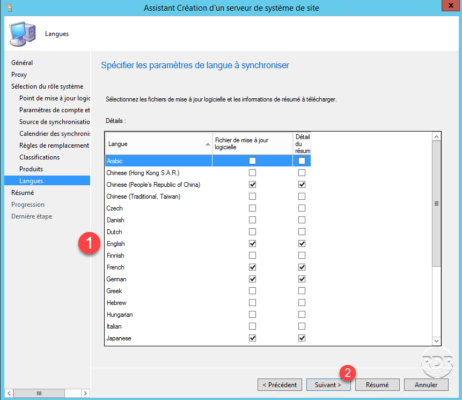Click the Précédent button
The image size is (462, 400).
279,385
